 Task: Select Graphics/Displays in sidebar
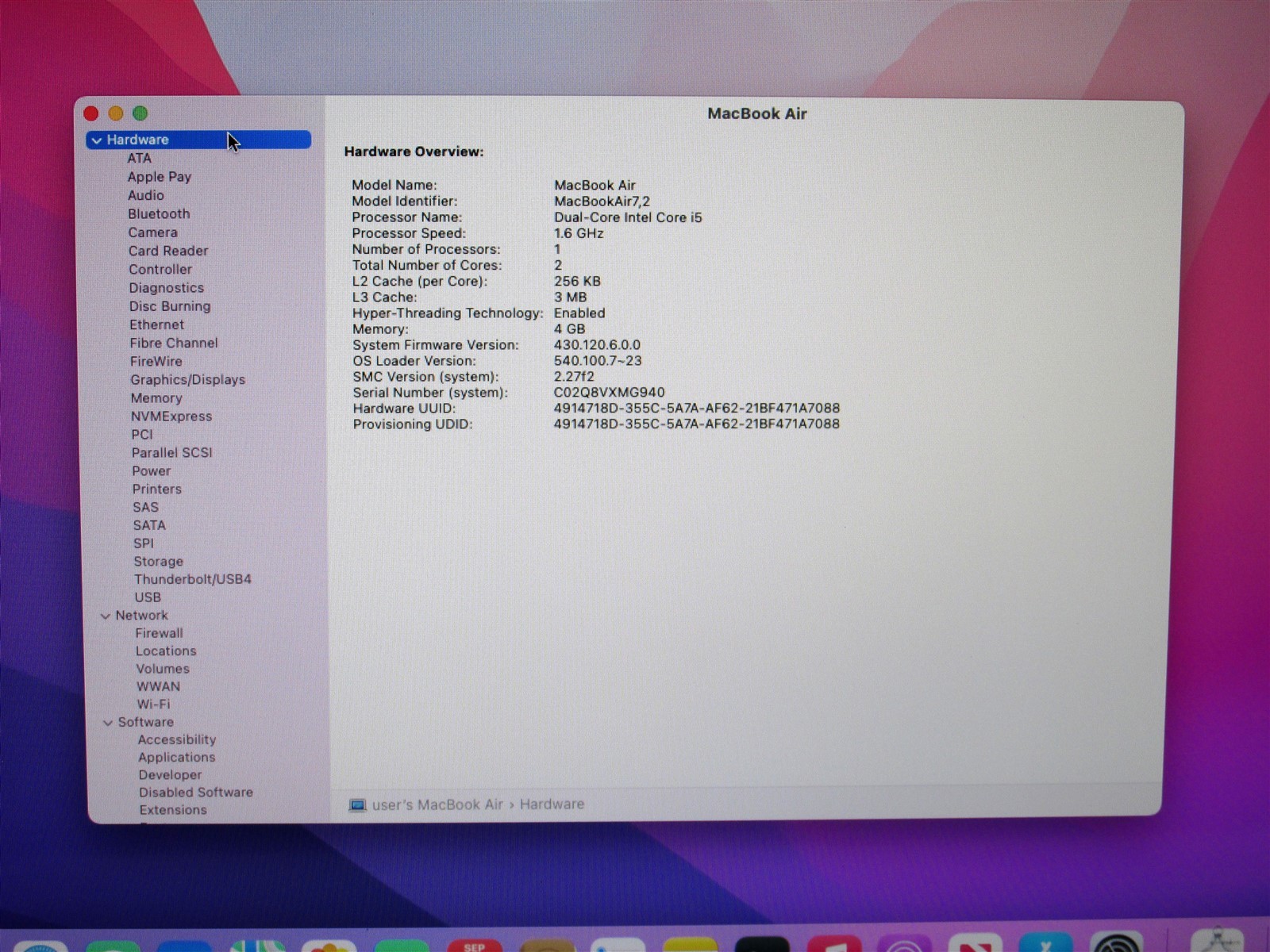(x=187, y=380)
